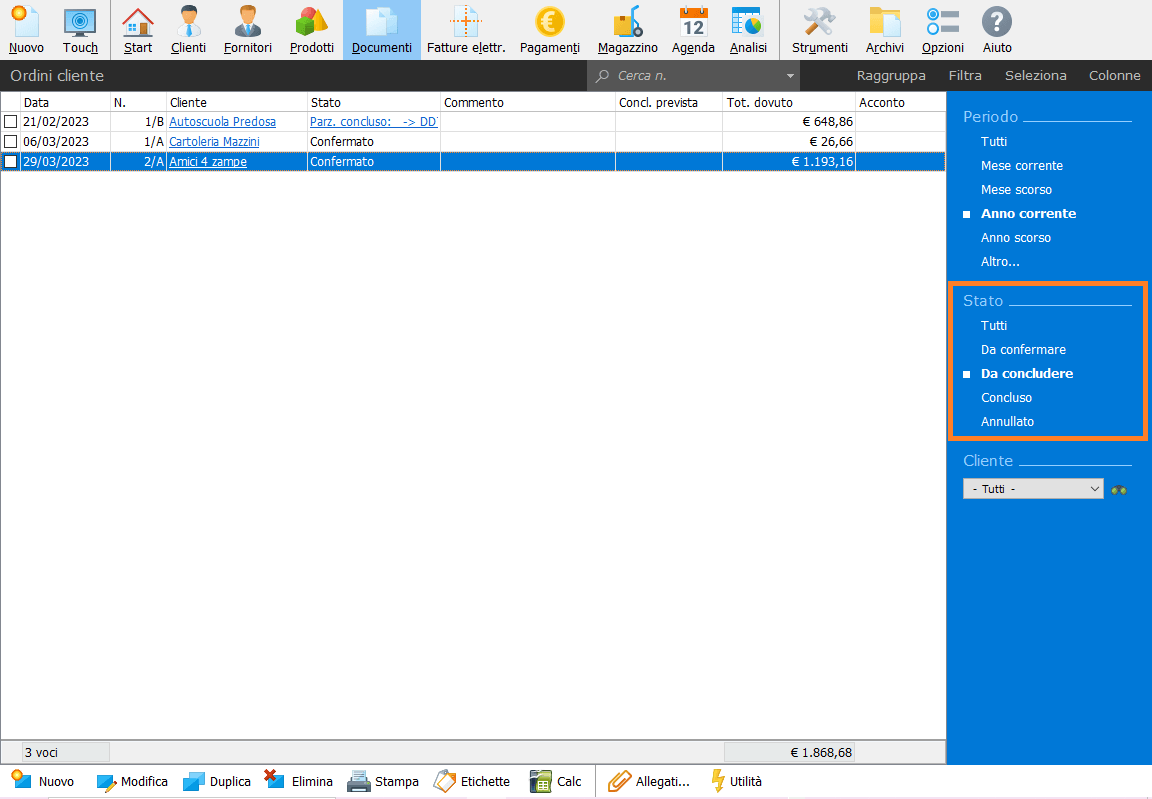Open the Cliente - Tutti - dropdown
Image resolution: width=1152 pixels, height=799 pixels.
pos(1033,489)
